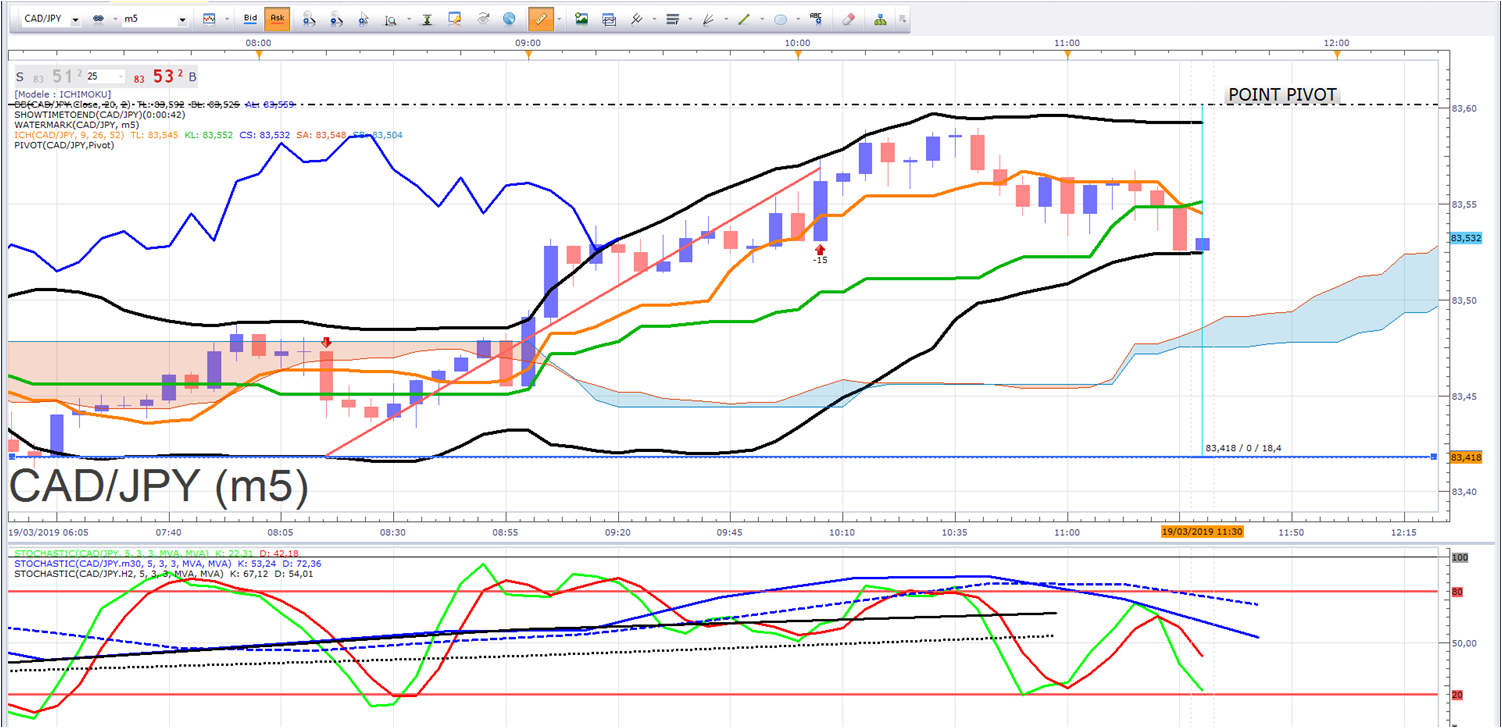Select the eraser tool
Image resolution: width=1502 pixels, height=728 pixels.
click(849, 19)
